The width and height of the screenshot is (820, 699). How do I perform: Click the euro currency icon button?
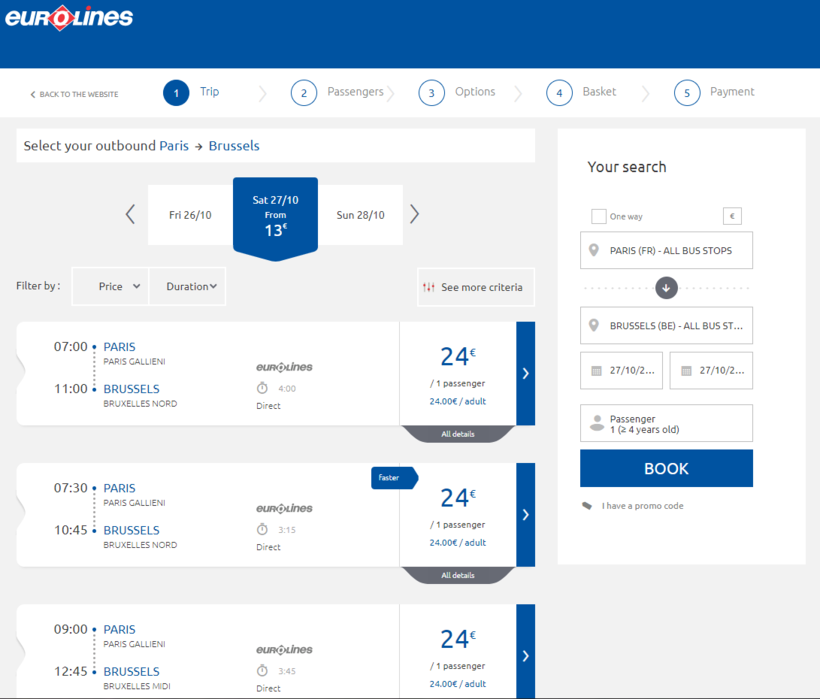pyautogui.click(x=732, y=216)
